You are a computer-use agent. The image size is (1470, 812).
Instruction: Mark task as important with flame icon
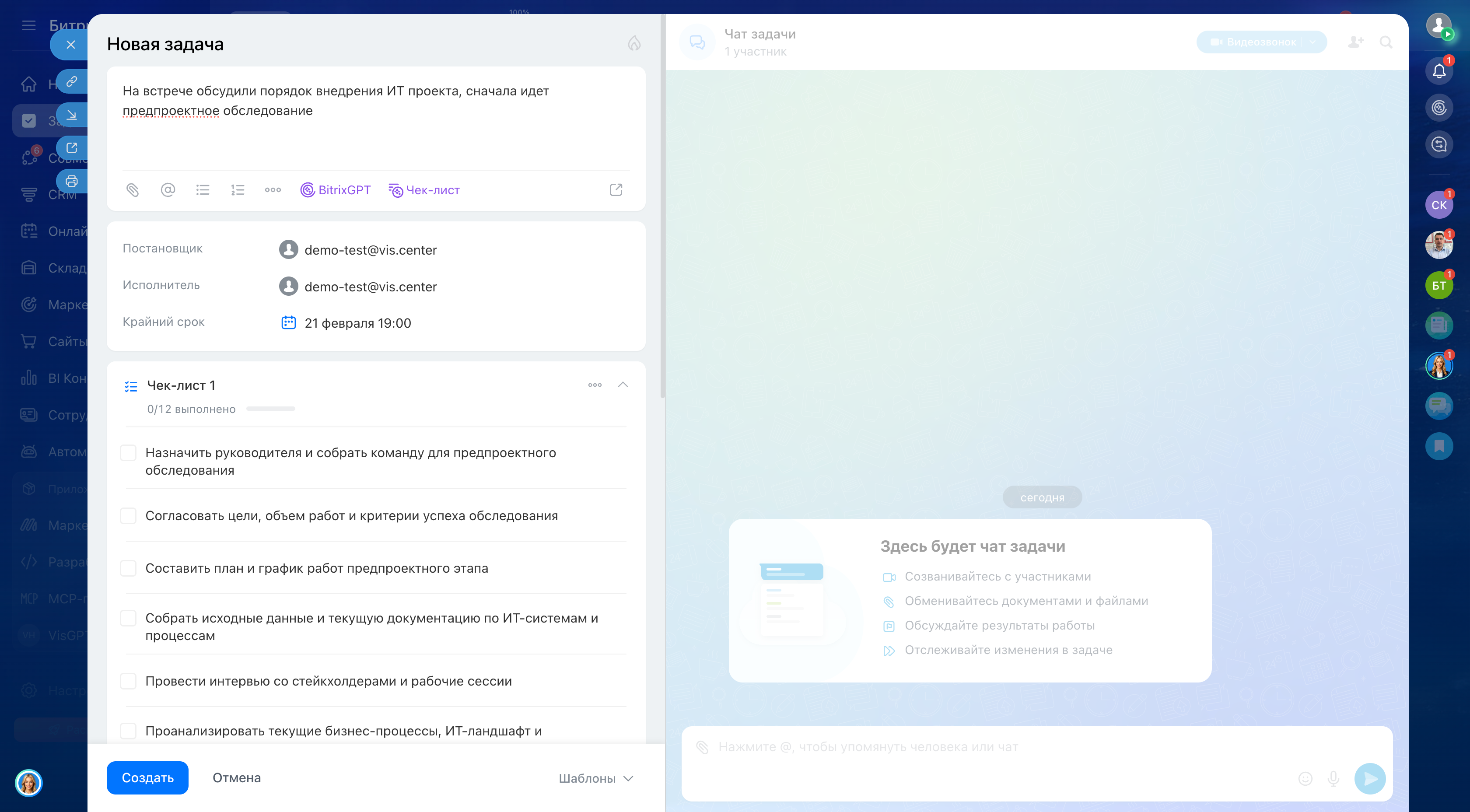634,43
